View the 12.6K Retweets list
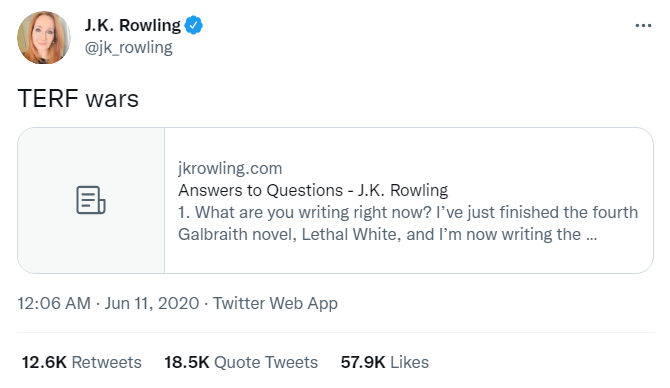 pyautogui.click(x=82, y=362)
